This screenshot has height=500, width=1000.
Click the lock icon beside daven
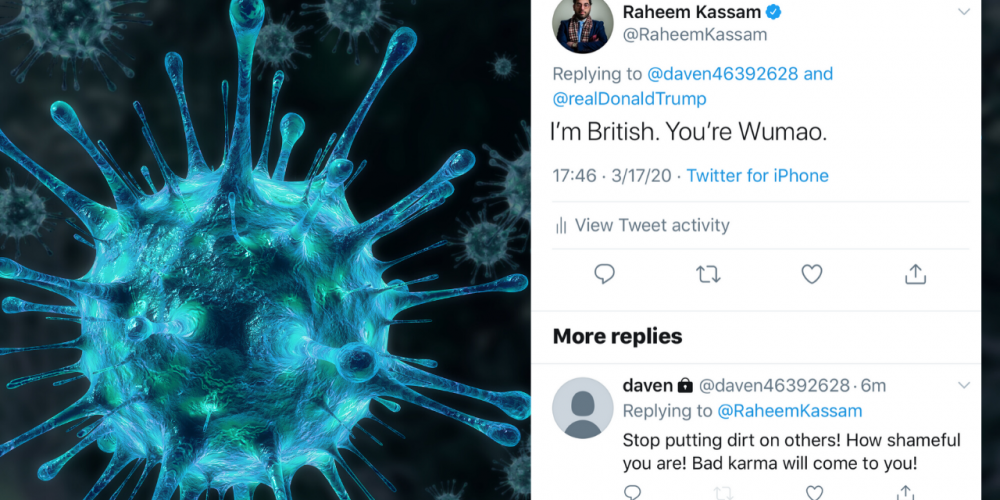pos(685,385)
